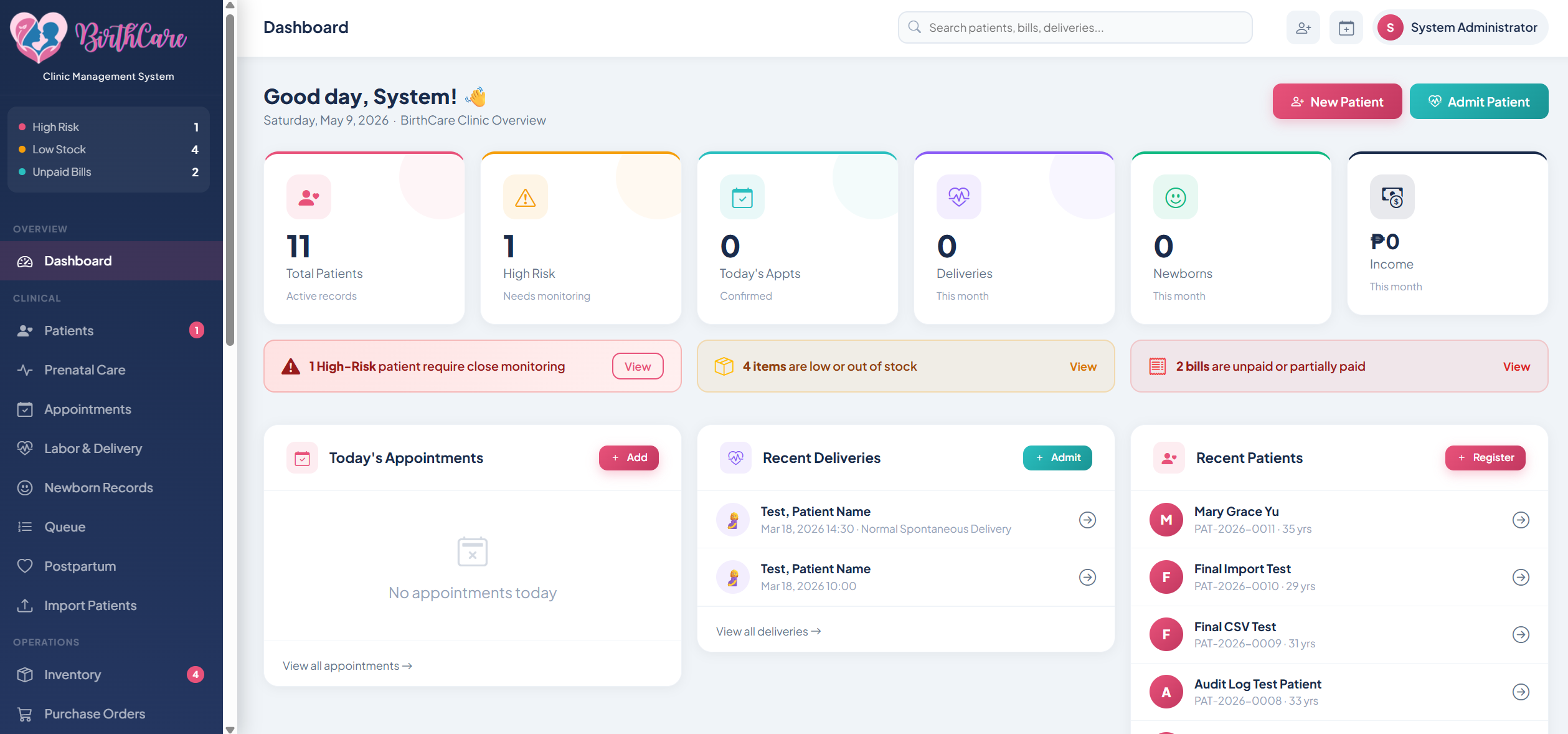Click the New Patient button
Image resolution: width=1568 pixels, height=734 pixels.
[x=1337, y=102]
